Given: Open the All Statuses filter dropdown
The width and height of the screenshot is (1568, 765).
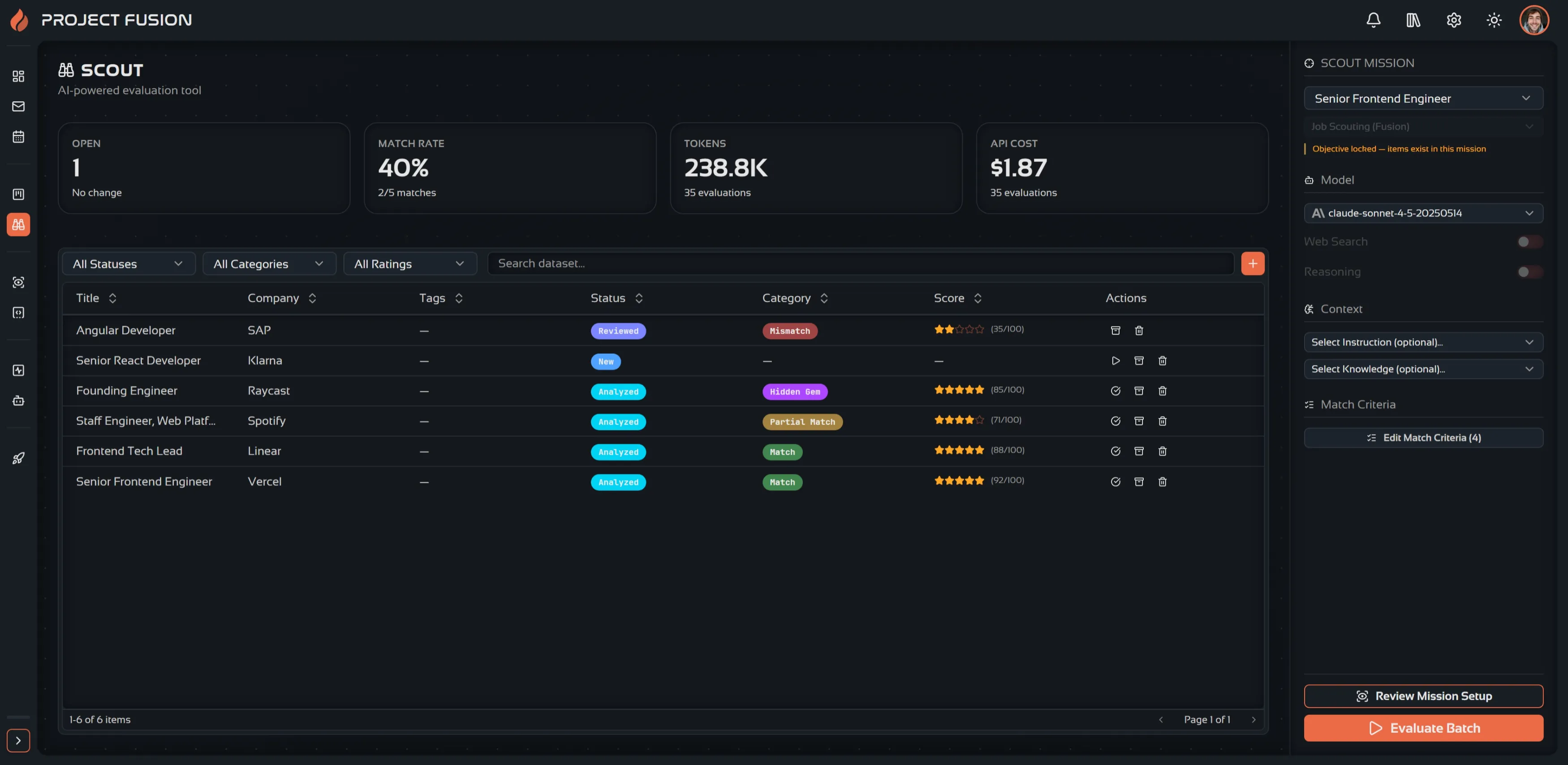Looking at the screenshot, I should (x=129, y=263).
